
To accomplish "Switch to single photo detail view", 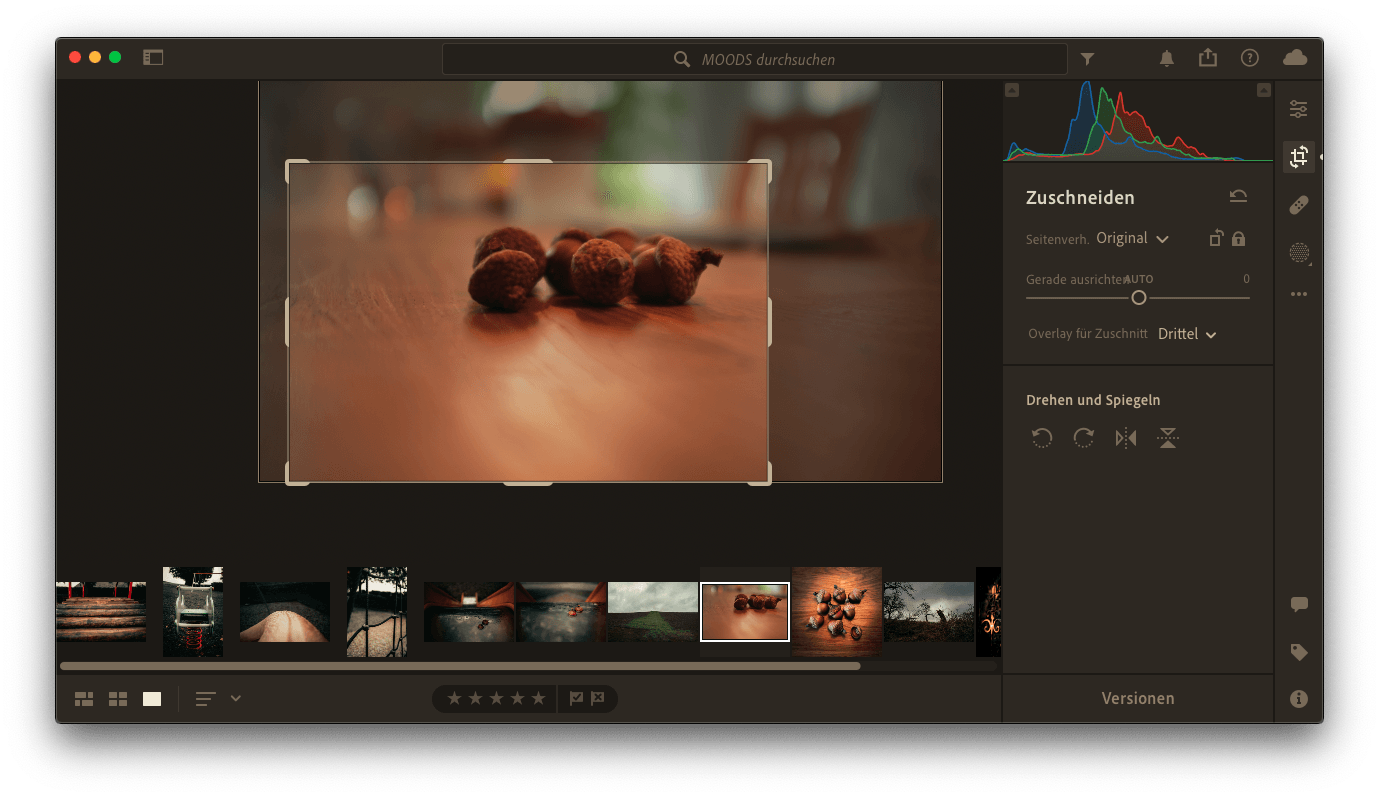I will point(152,699).
